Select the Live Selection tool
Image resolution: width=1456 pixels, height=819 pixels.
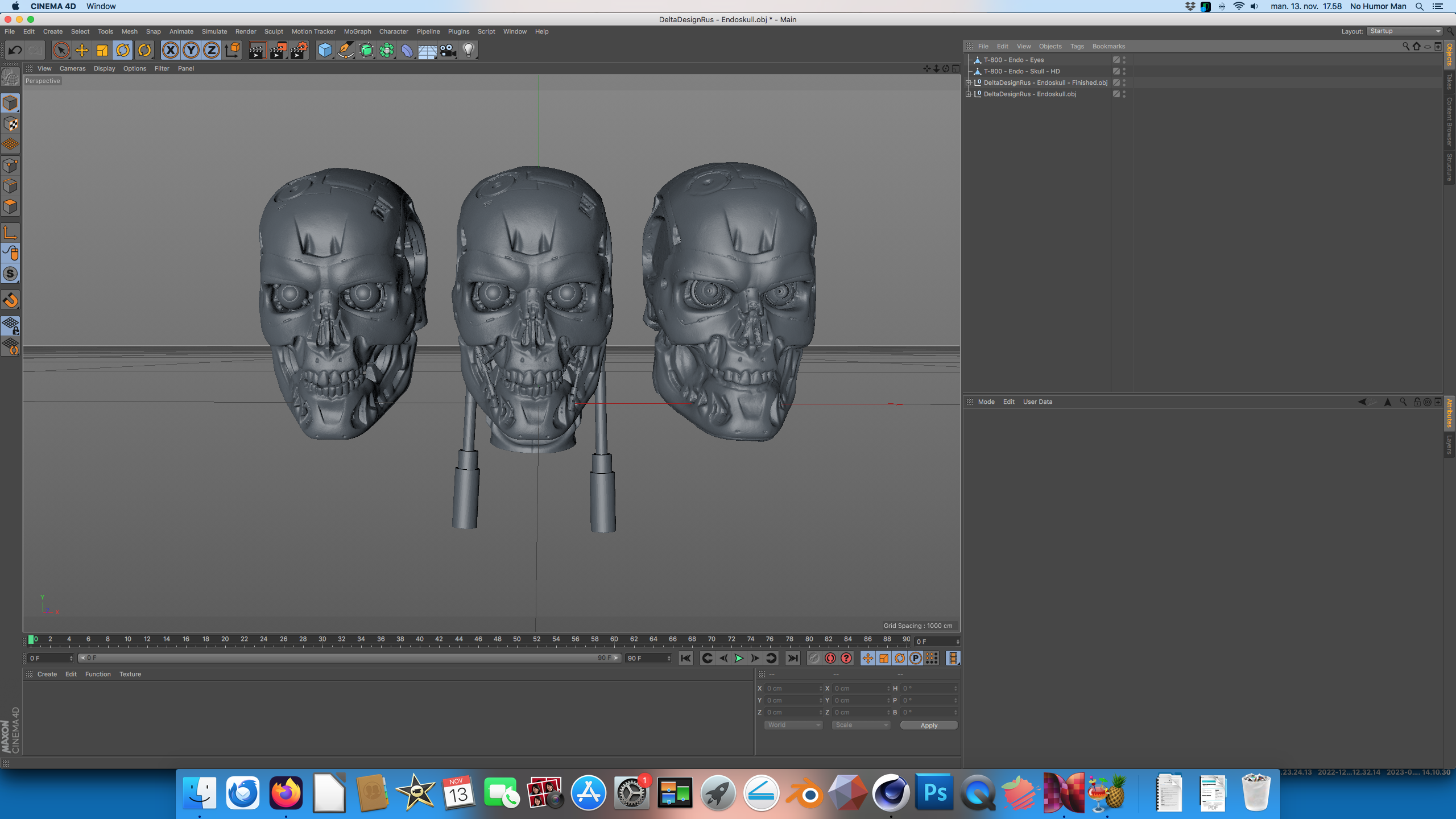click(61, 50)
